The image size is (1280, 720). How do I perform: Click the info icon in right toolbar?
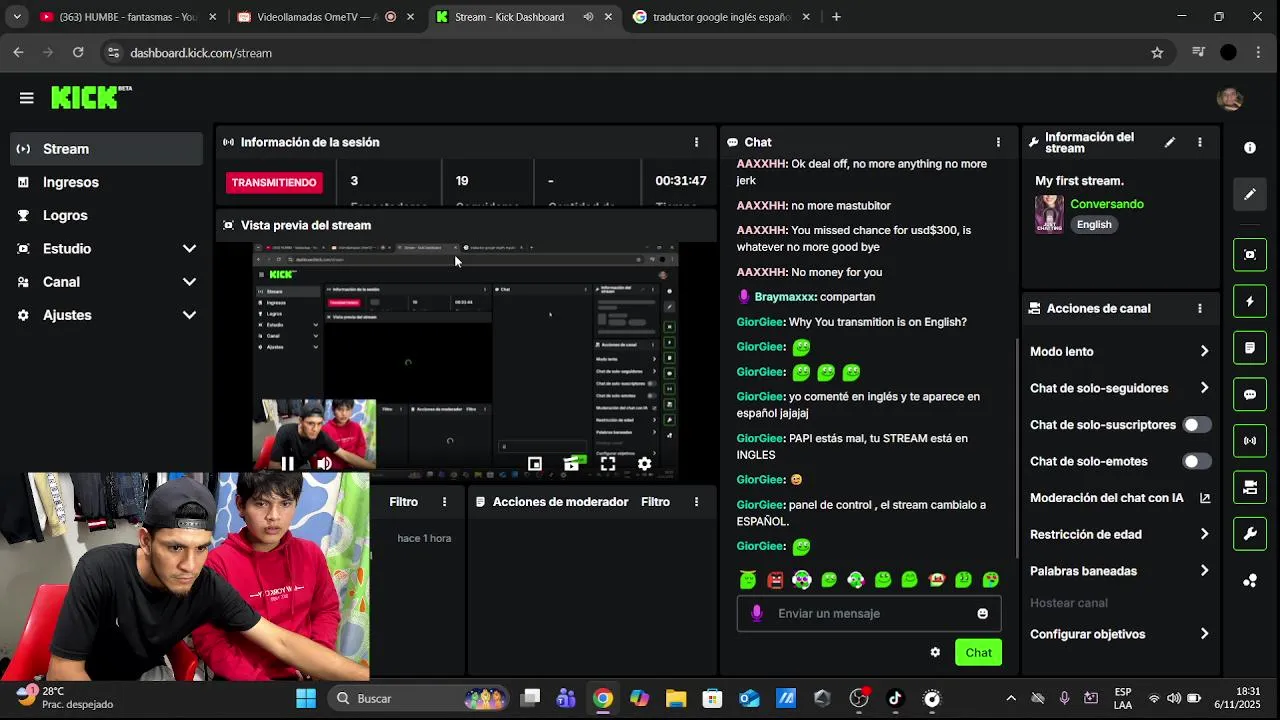(1250, 148)
